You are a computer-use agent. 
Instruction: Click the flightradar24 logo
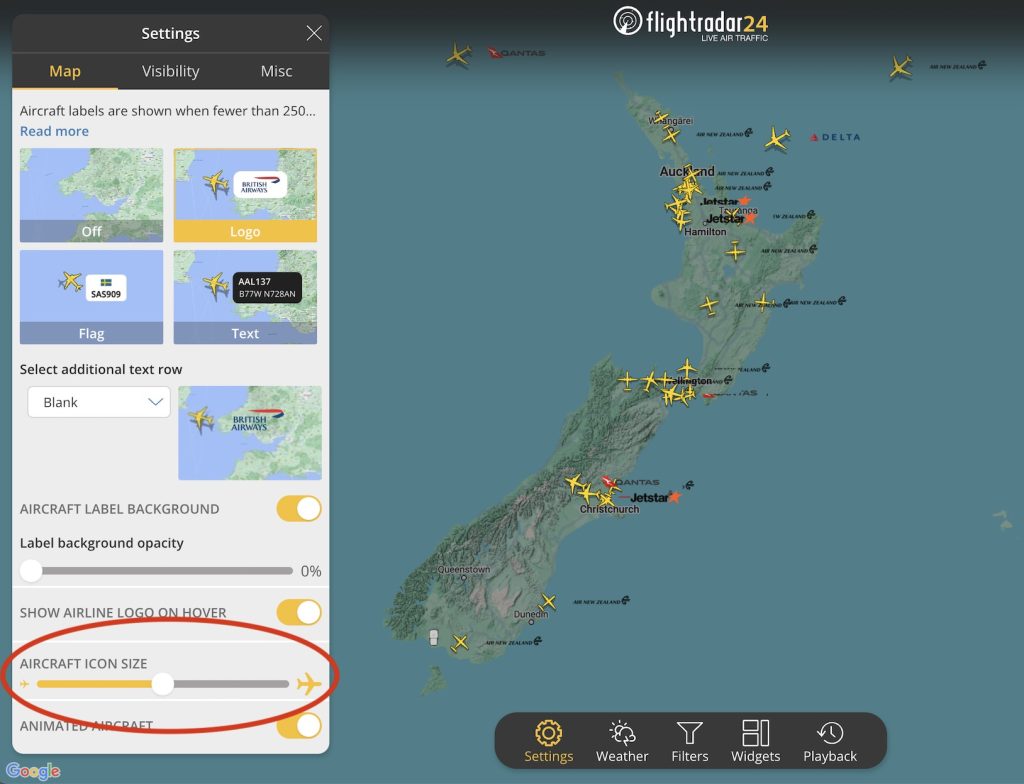pos(691,24)
